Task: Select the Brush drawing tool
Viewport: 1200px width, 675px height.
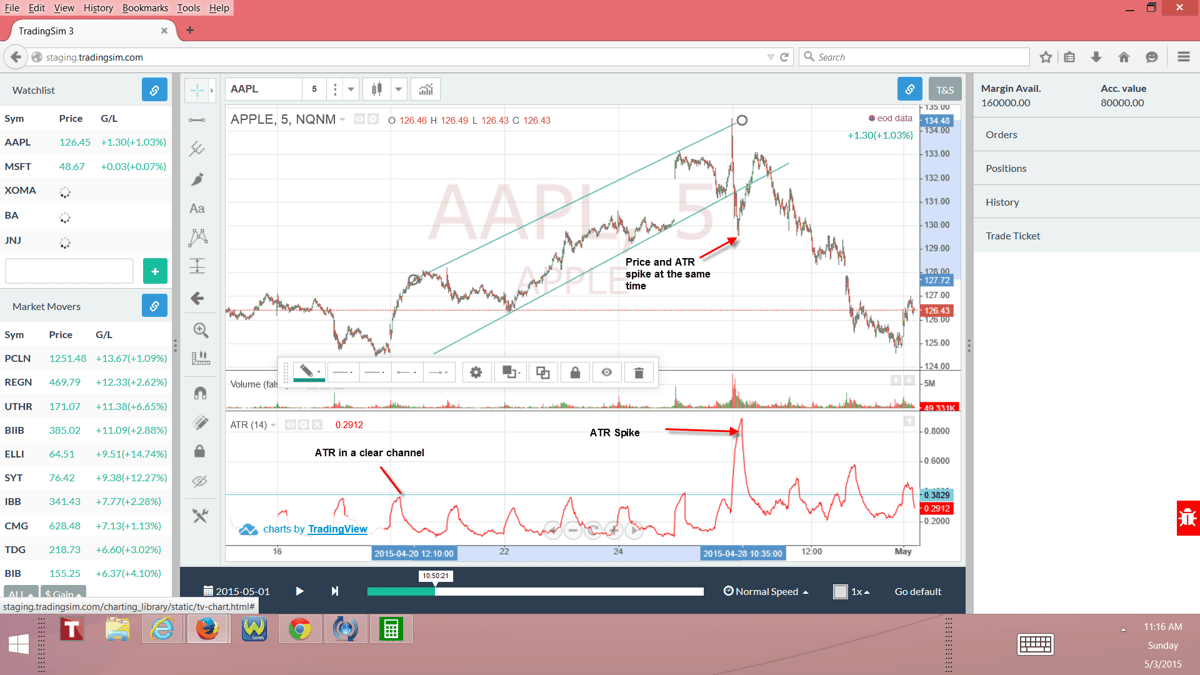Action: (199, 178)
